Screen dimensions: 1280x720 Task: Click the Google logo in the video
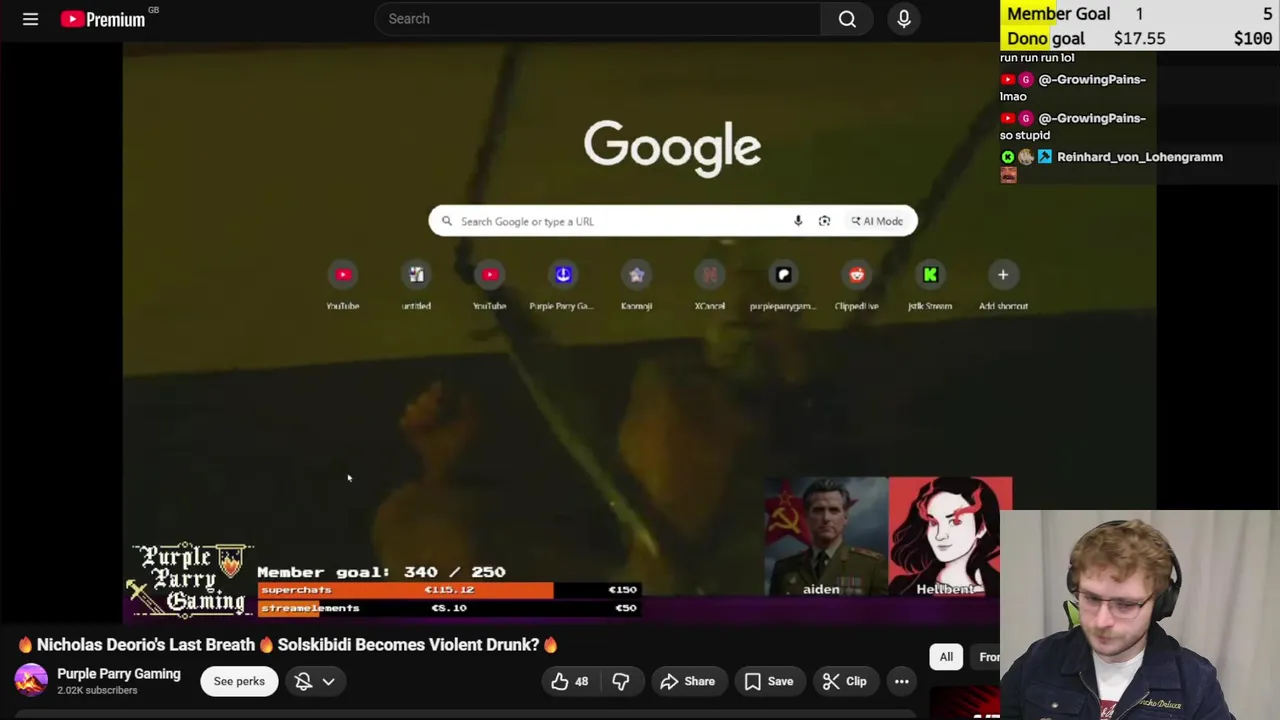pos(672,148)
